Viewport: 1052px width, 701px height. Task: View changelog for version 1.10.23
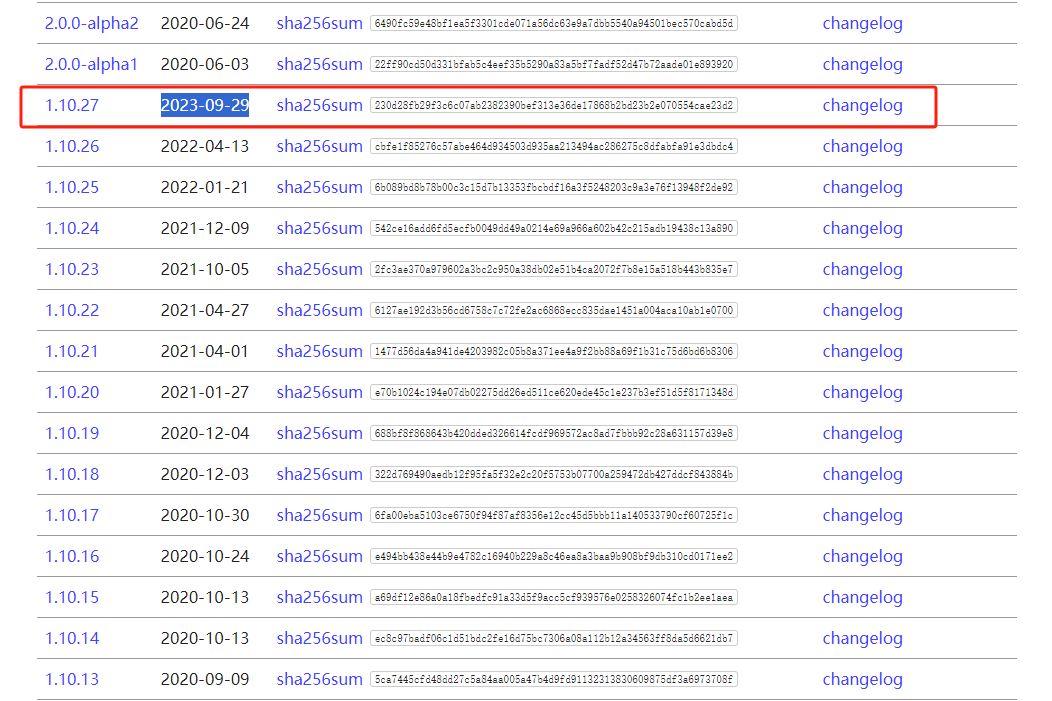(862, 269)
